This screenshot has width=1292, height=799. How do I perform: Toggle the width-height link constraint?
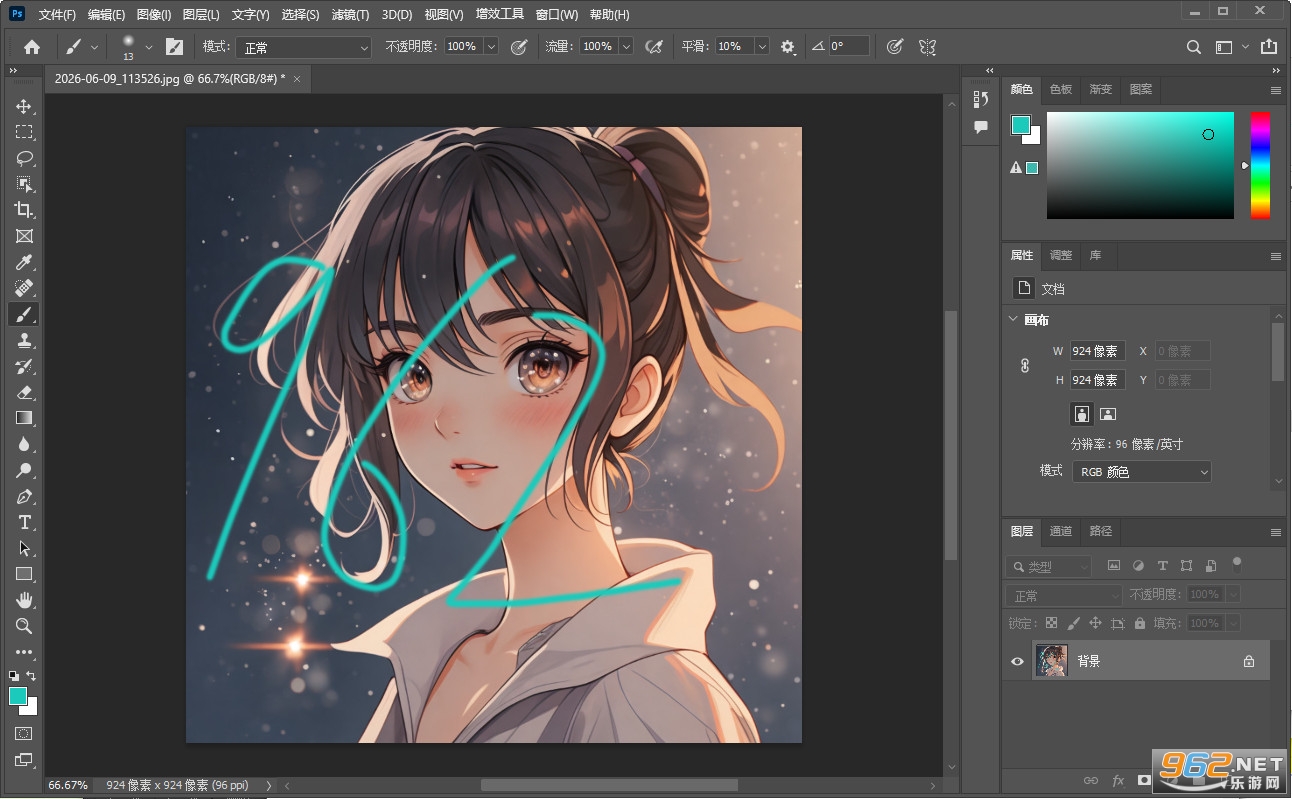(1025, 365)
